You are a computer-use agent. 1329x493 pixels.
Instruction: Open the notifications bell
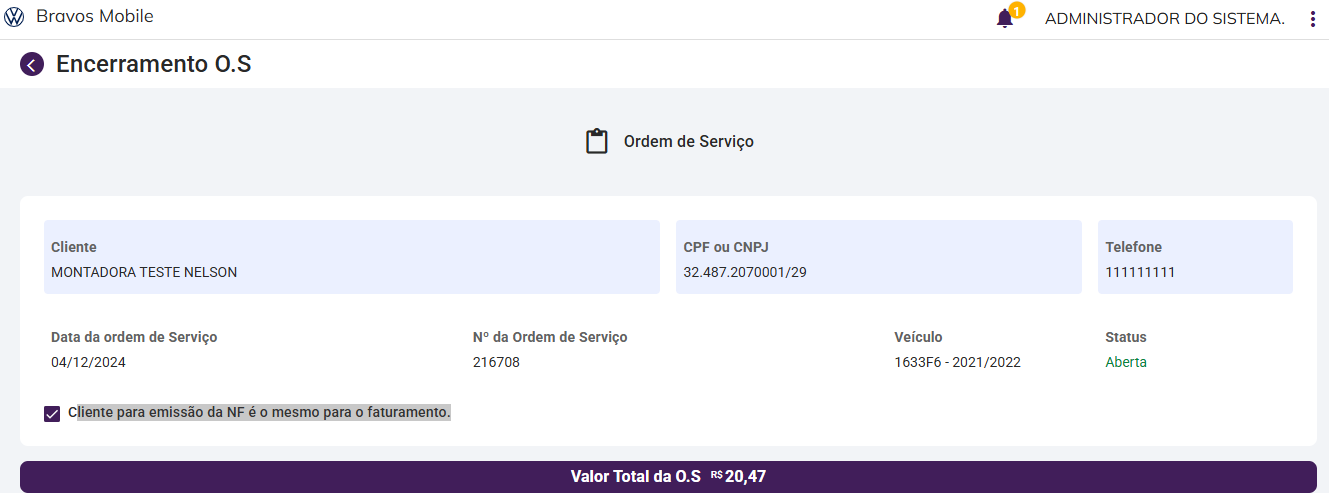pos(1004,19)
